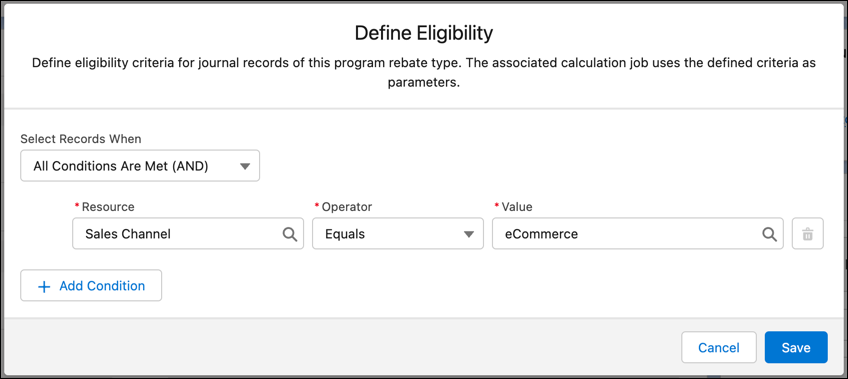Click the Resource field containing Sales Channel

(188, 234)
